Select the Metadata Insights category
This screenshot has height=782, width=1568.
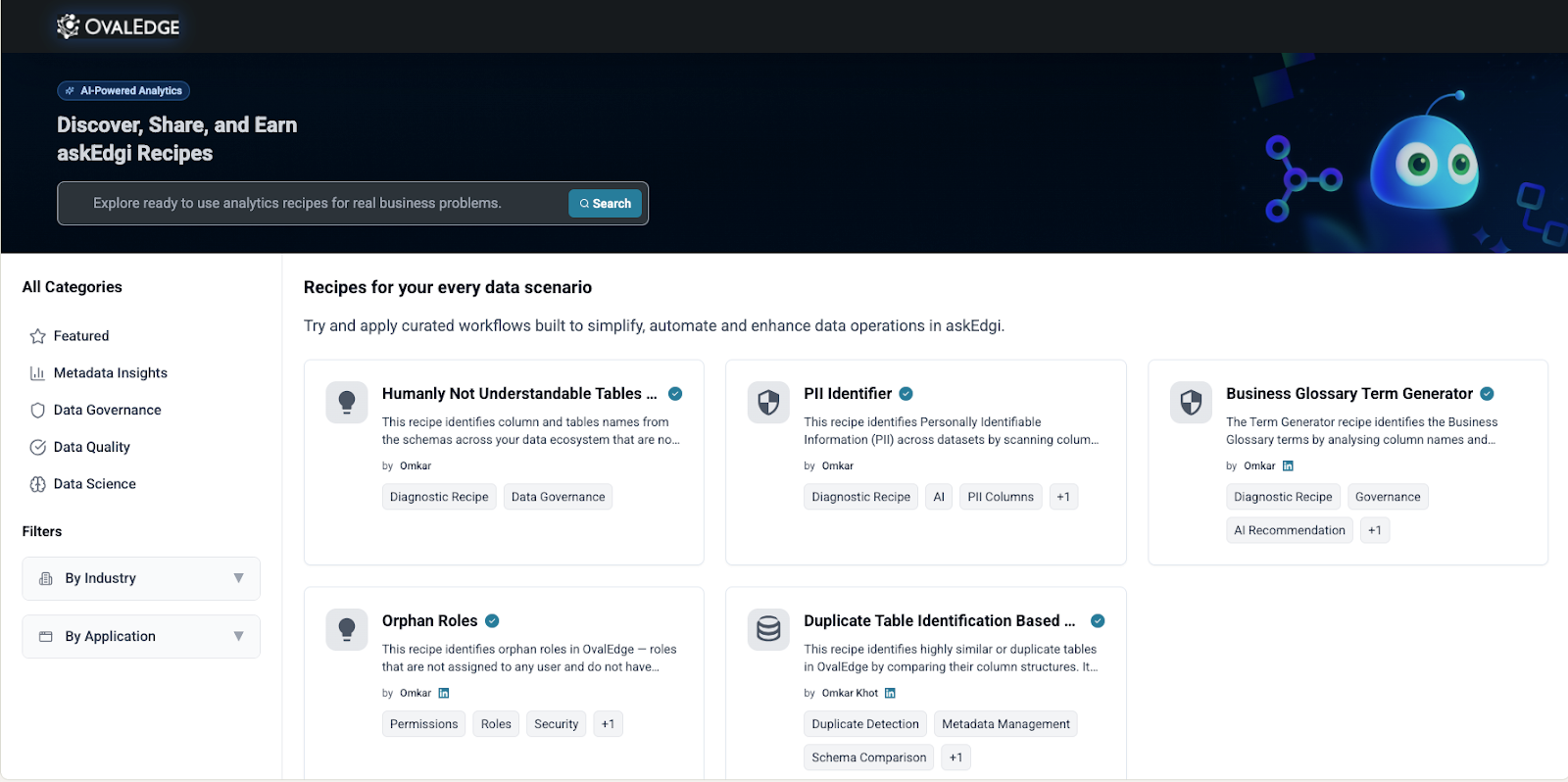click(110, 373)
